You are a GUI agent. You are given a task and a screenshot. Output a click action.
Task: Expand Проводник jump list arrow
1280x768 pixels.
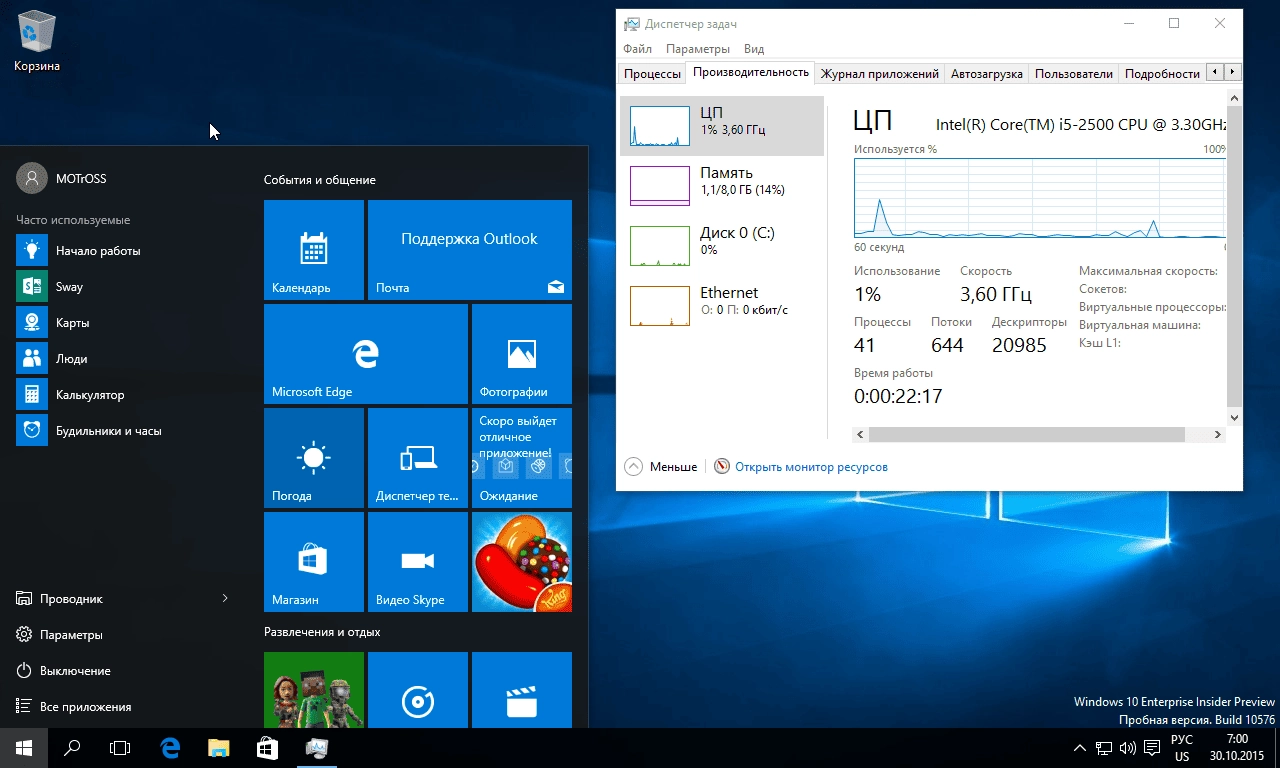pyautogui.click(x=225, y=599)
